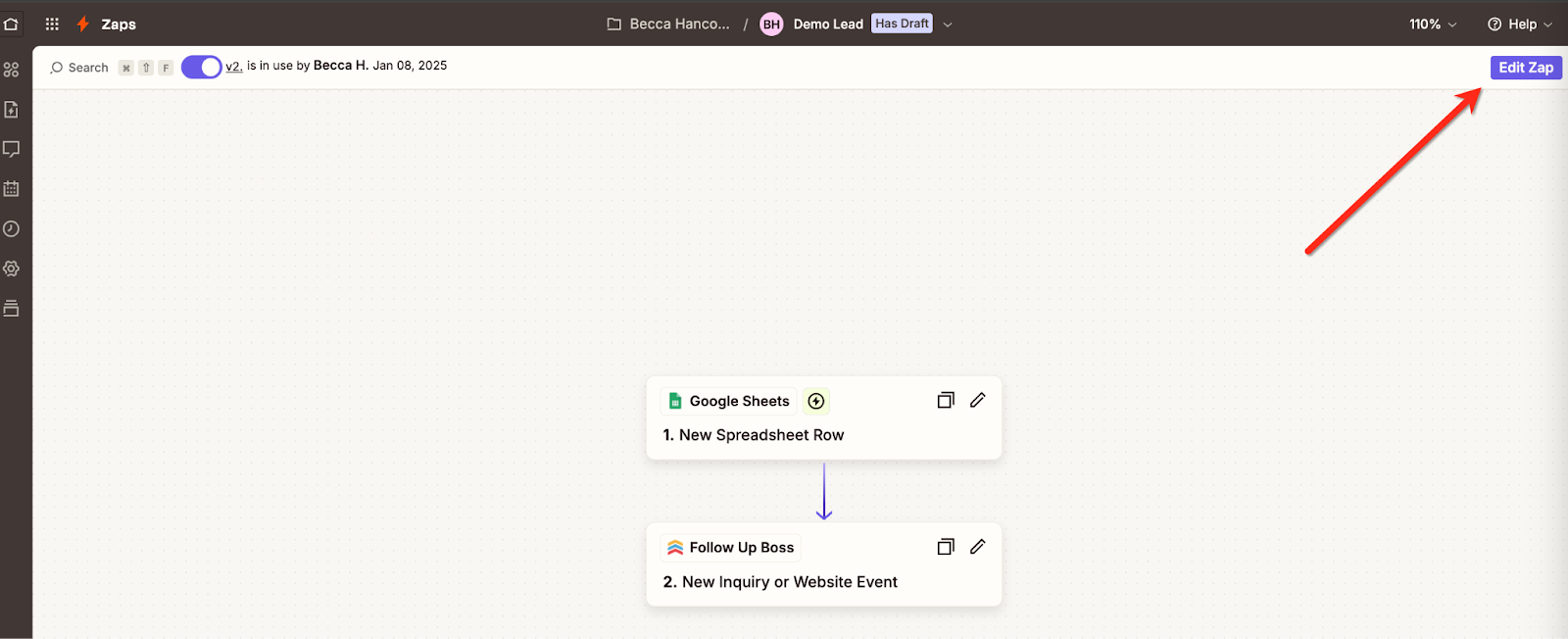The image size is (1568, 639).
Task: Expand the Help menu
Action: pyautogui.click(x=1520, y=25)
